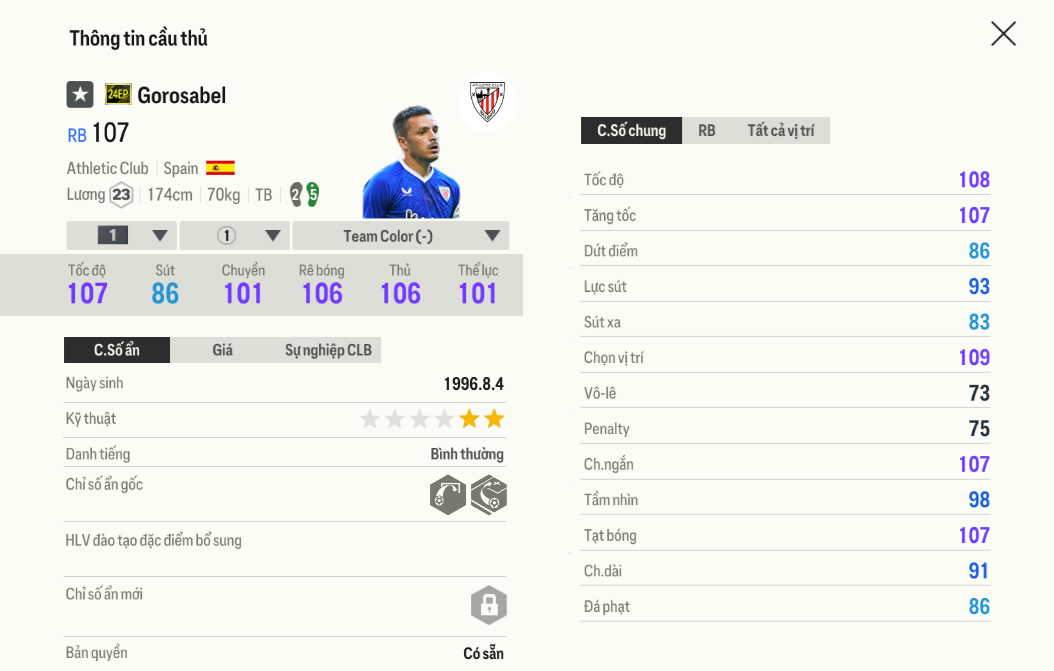Click the second hidden trait hexagon icon
Image resolution: width=1054 pixels, height=671 pixels.
(489, 495)
